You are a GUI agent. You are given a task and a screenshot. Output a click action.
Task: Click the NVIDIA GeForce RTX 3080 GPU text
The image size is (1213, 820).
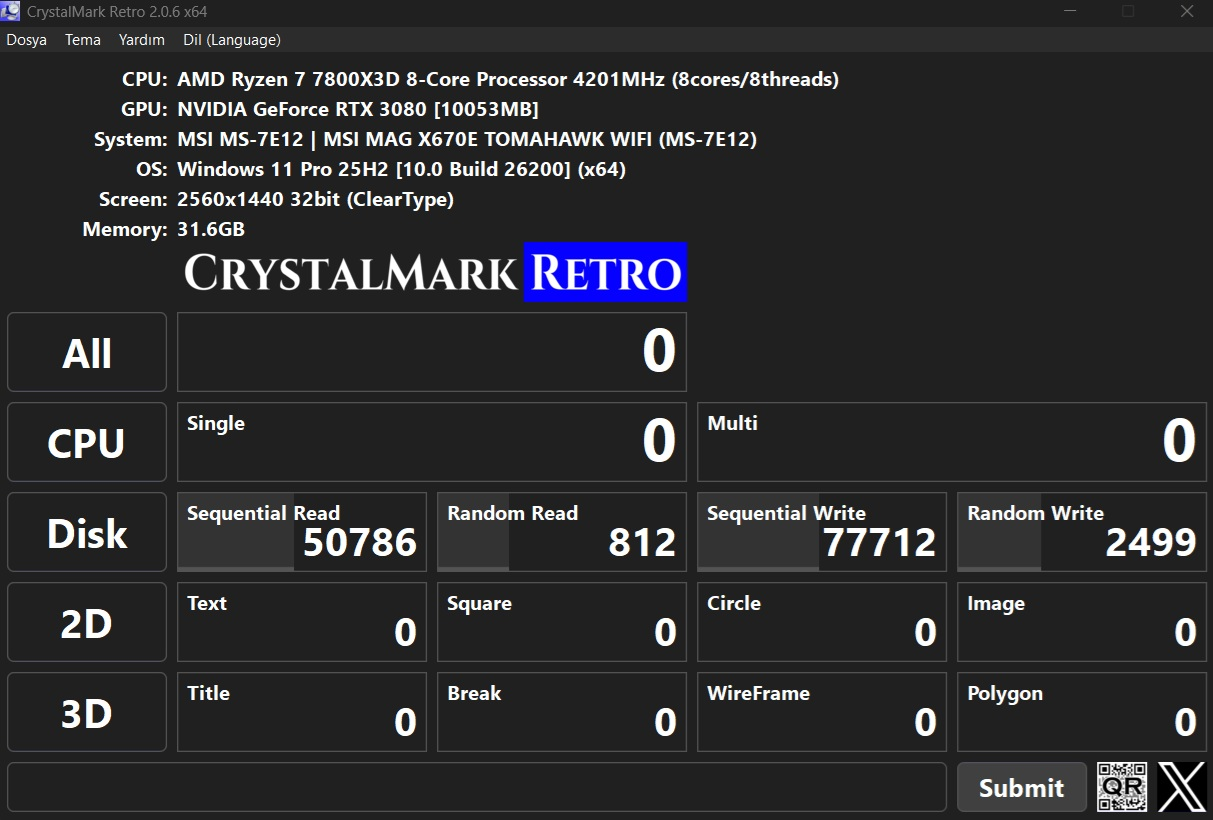[x=358, y=109]
